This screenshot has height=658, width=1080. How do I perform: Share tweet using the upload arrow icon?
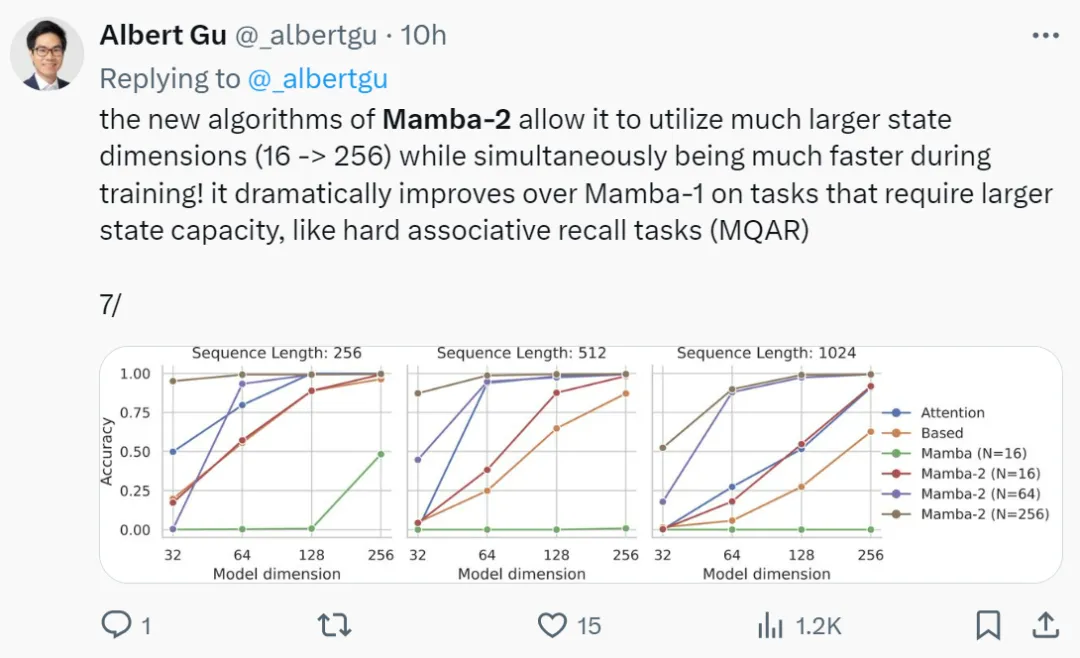(x=1046, y=625)
